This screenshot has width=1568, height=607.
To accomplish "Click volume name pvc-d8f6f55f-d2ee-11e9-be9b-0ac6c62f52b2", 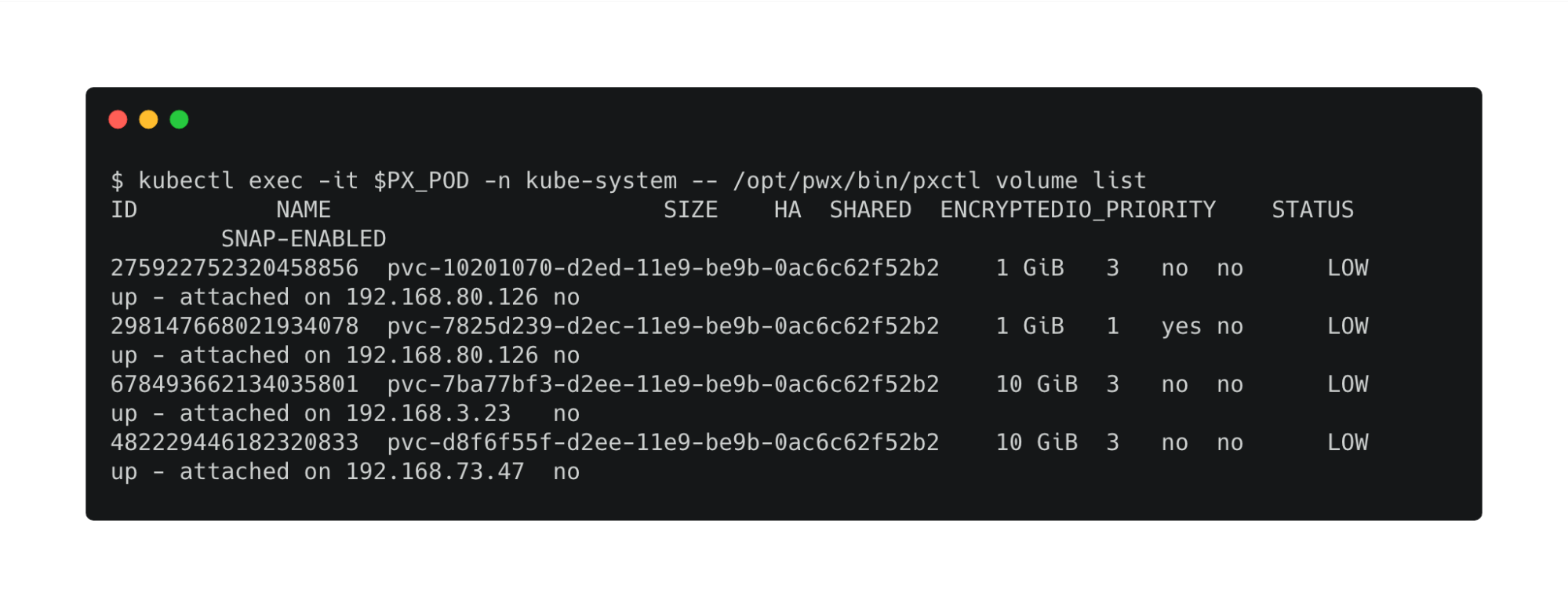I will click(663, 442).
